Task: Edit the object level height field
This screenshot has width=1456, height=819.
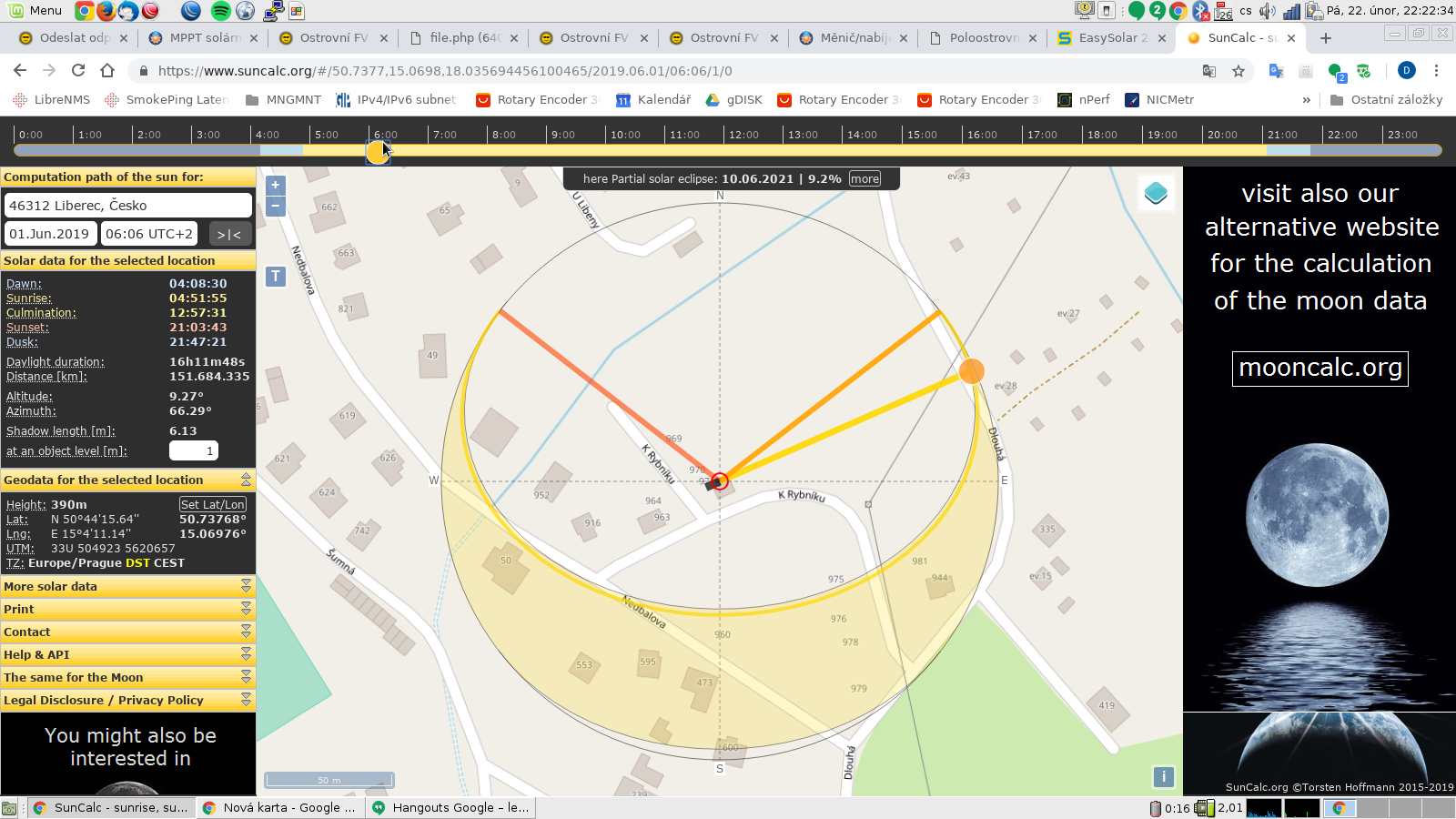Action: click(194, 450)
